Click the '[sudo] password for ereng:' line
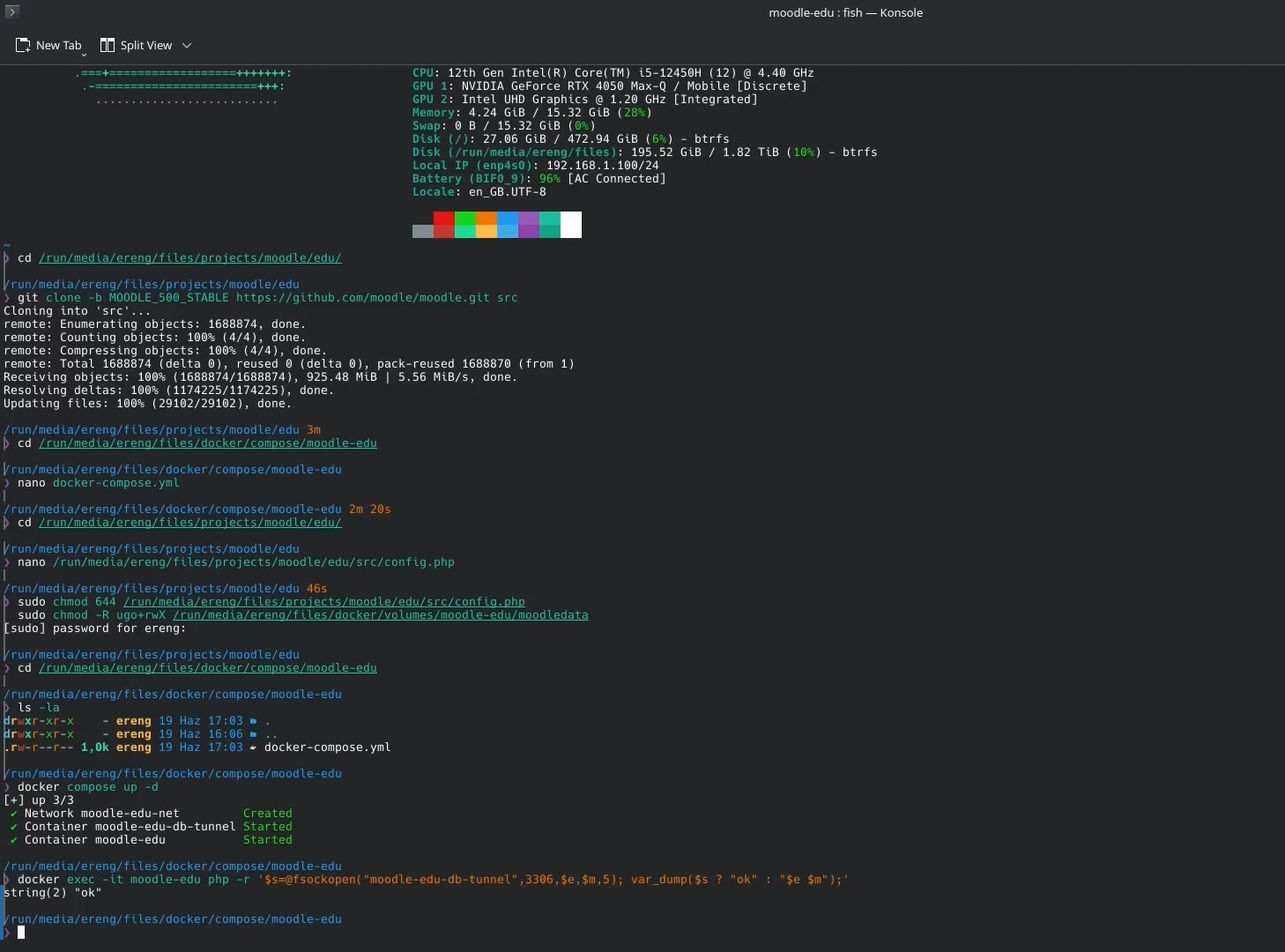 tap(95, 628)
